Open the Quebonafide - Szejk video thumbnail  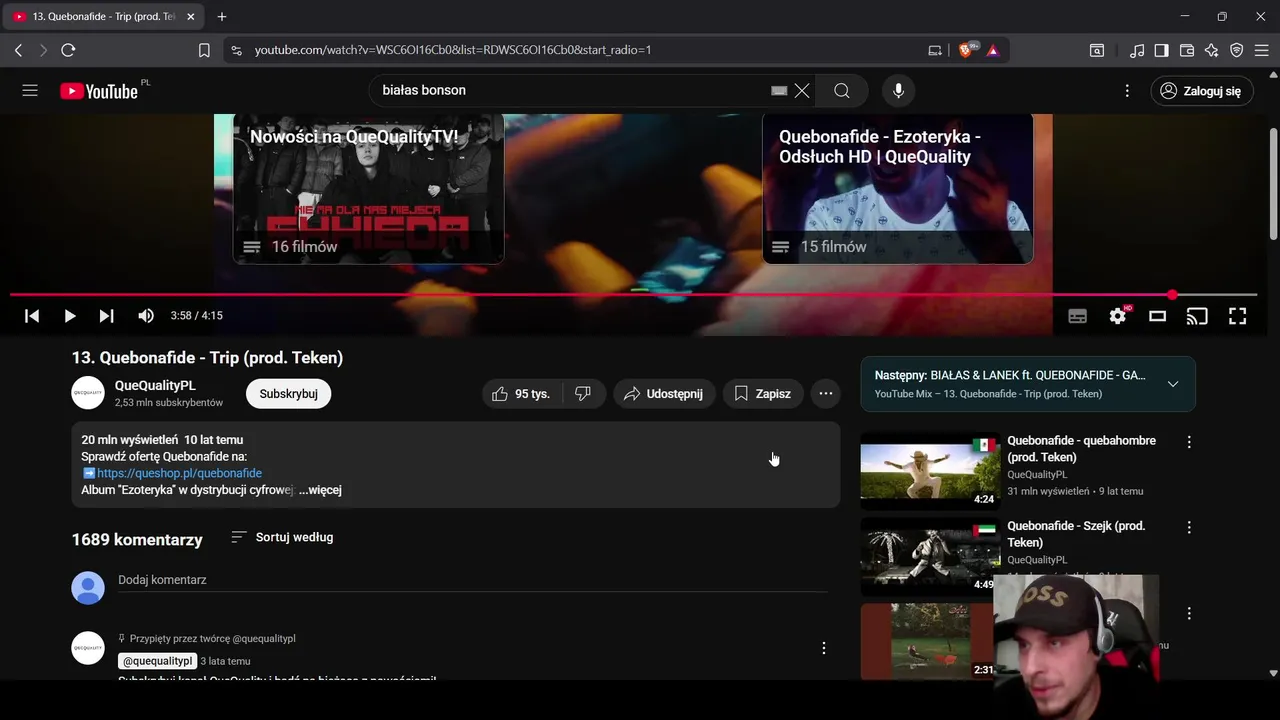(930, 556)
